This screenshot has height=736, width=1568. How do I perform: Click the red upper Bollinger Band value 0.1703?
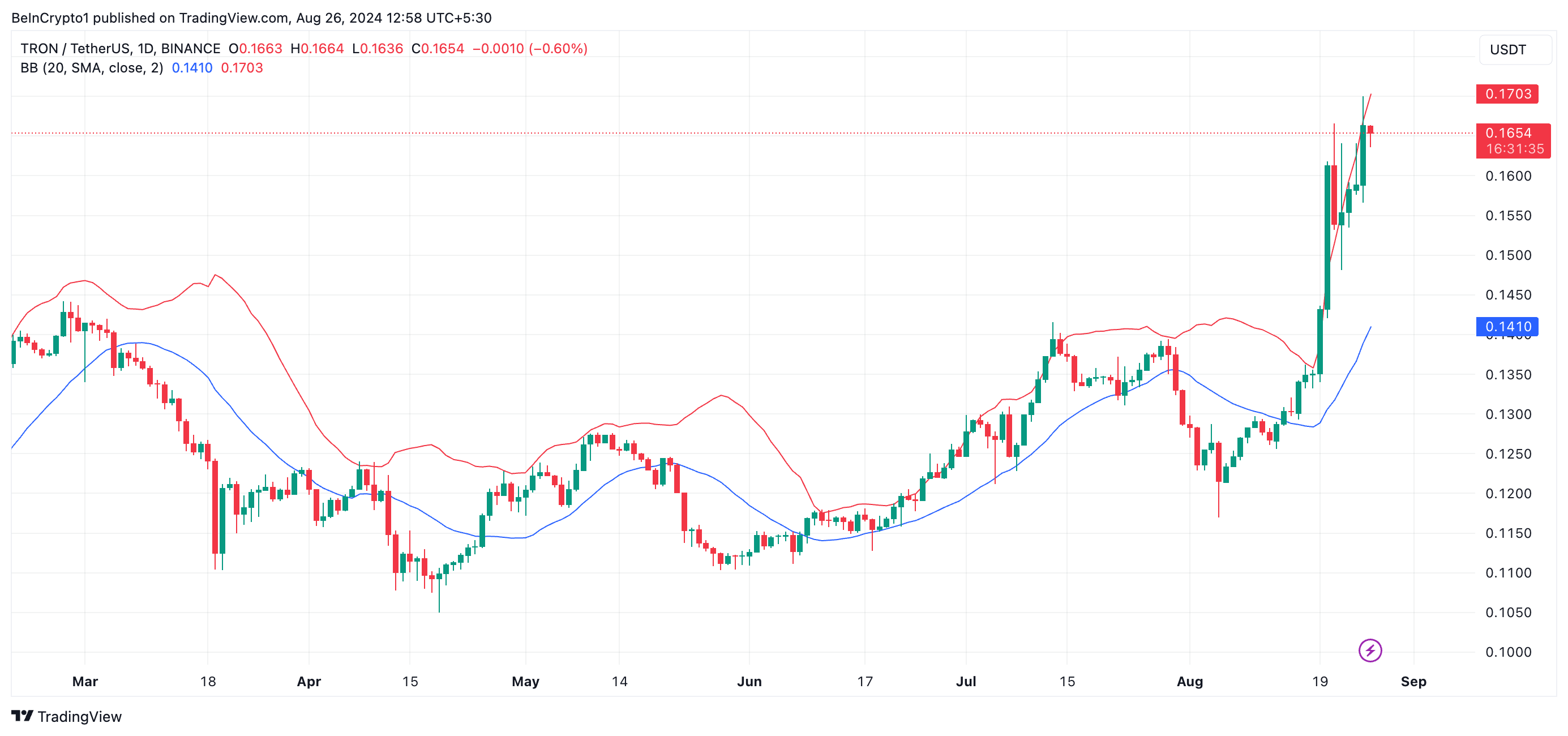pos(242,68)
